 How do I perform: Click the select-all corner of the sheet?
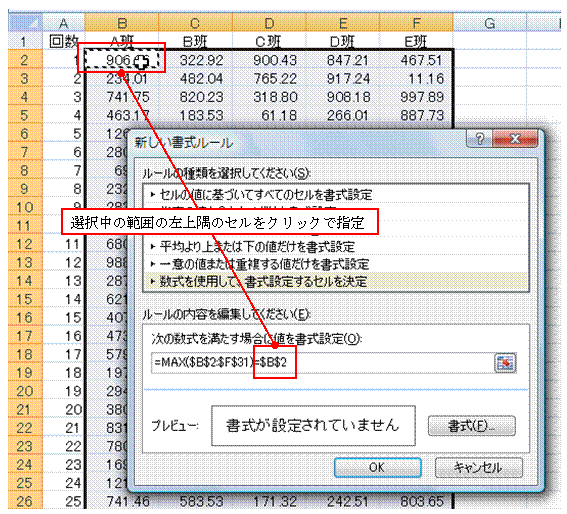click(25, 23)
